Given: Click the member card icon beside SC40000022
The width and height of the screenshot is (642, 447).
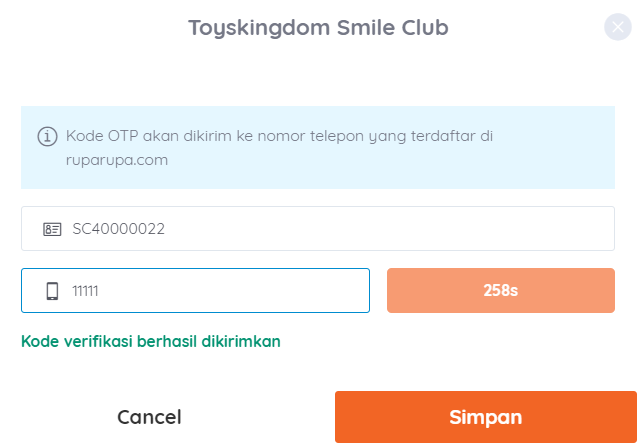Looking at the screenshot, I should tap(52, 229).
